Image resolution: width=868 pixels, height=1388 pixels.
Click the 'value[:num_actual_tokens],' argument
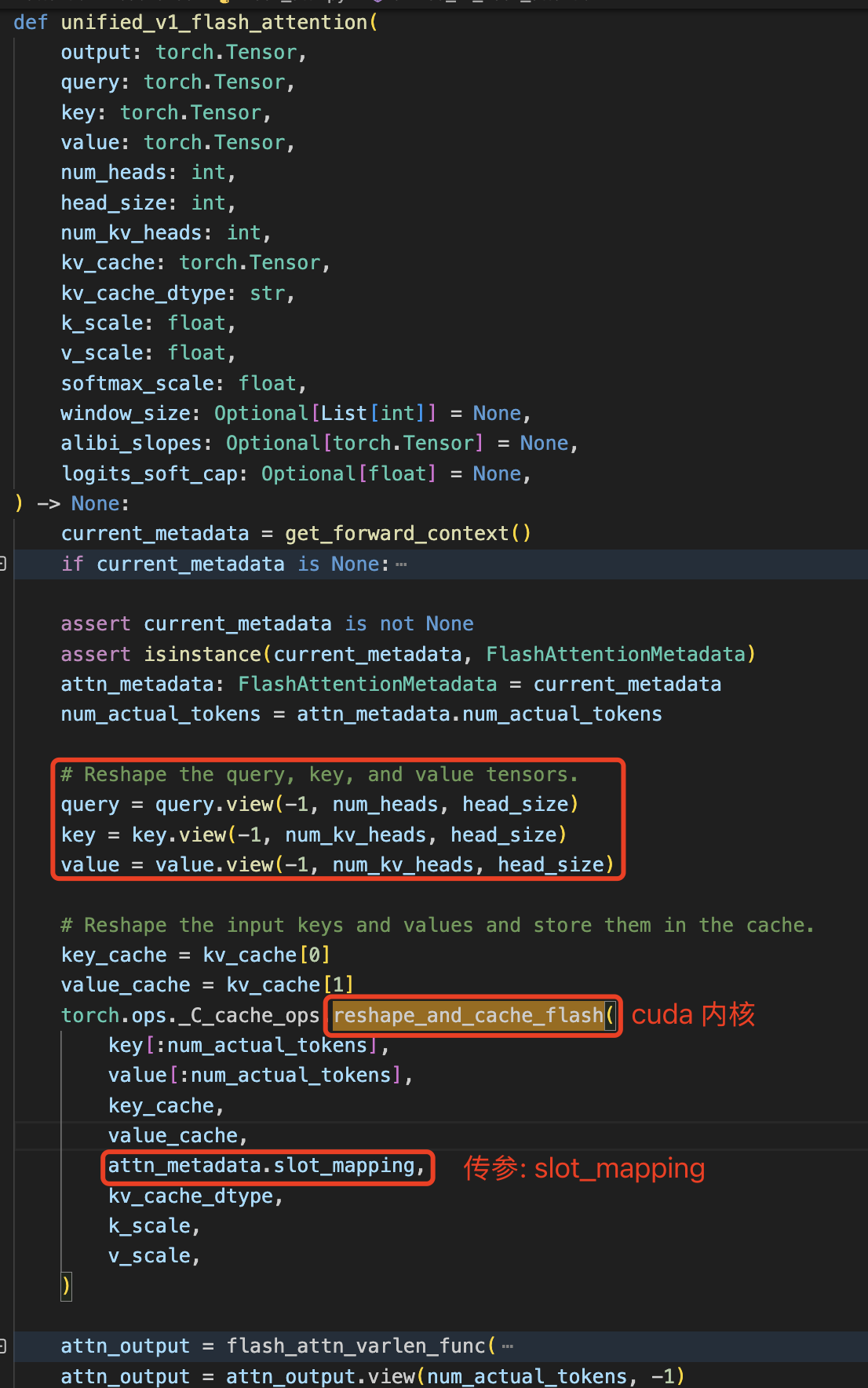(x=261, y=1076)
